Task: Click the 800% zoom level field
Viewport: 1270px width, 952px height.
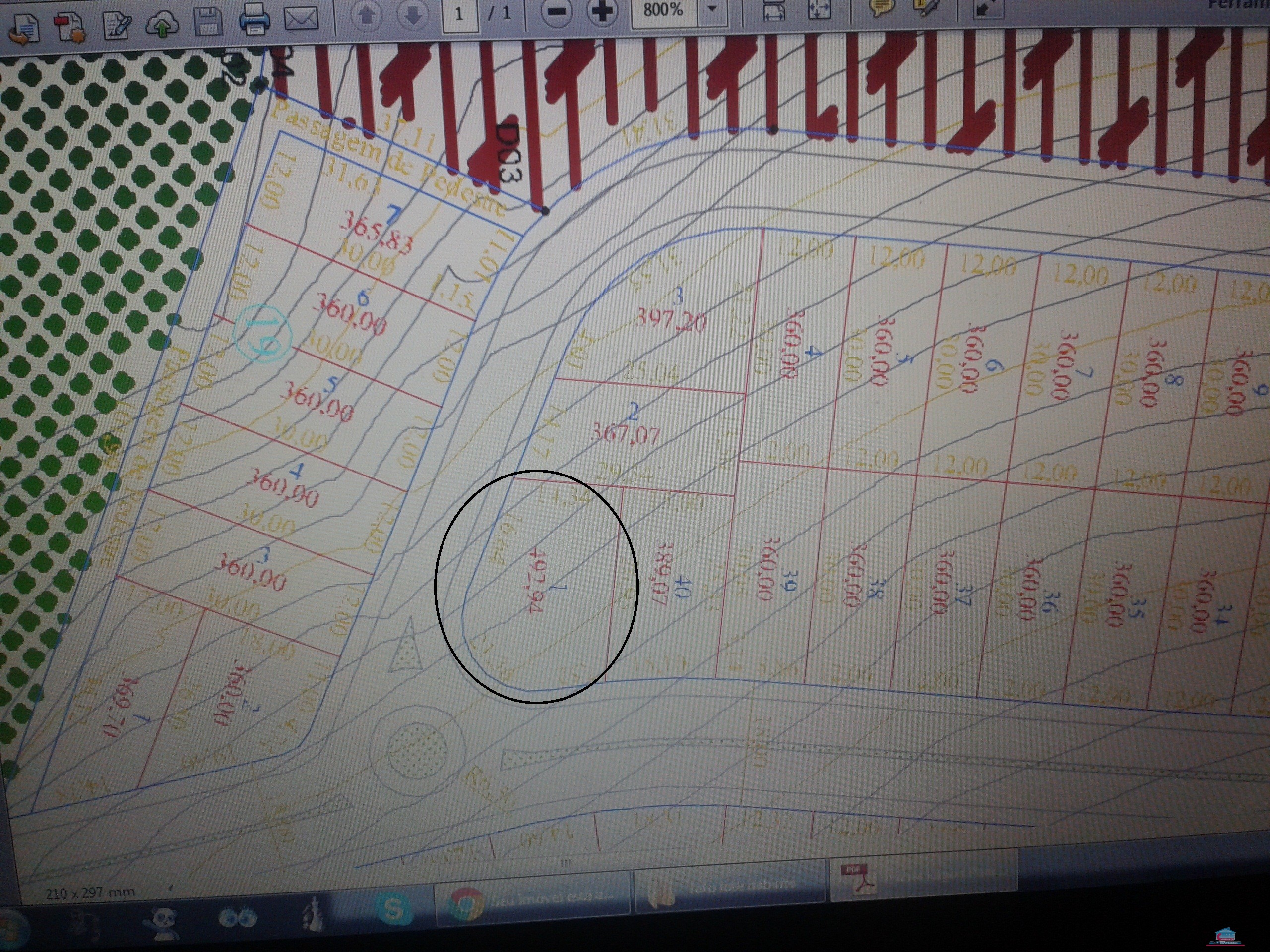Action: 663,10
